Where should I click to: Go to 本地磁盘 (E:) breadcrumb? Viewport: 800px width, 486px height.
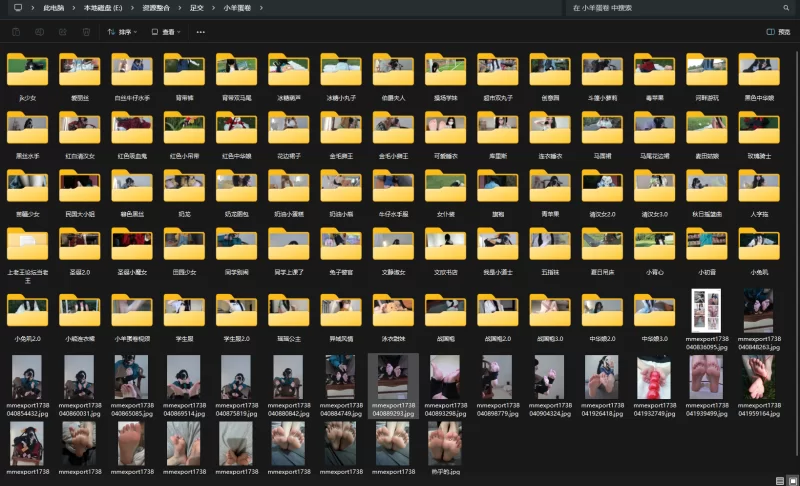coord(103,8)
